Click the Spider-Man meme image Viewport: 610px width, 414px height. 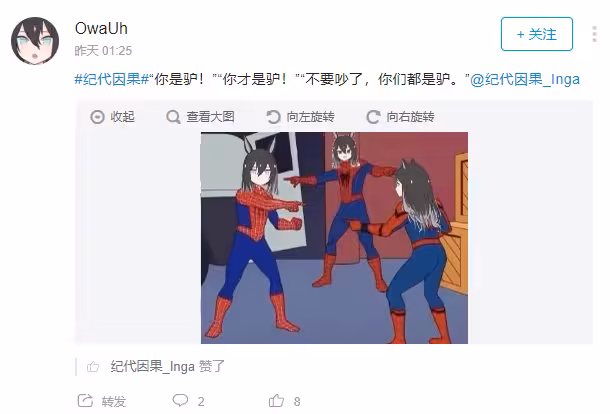(x=334, y=238)
